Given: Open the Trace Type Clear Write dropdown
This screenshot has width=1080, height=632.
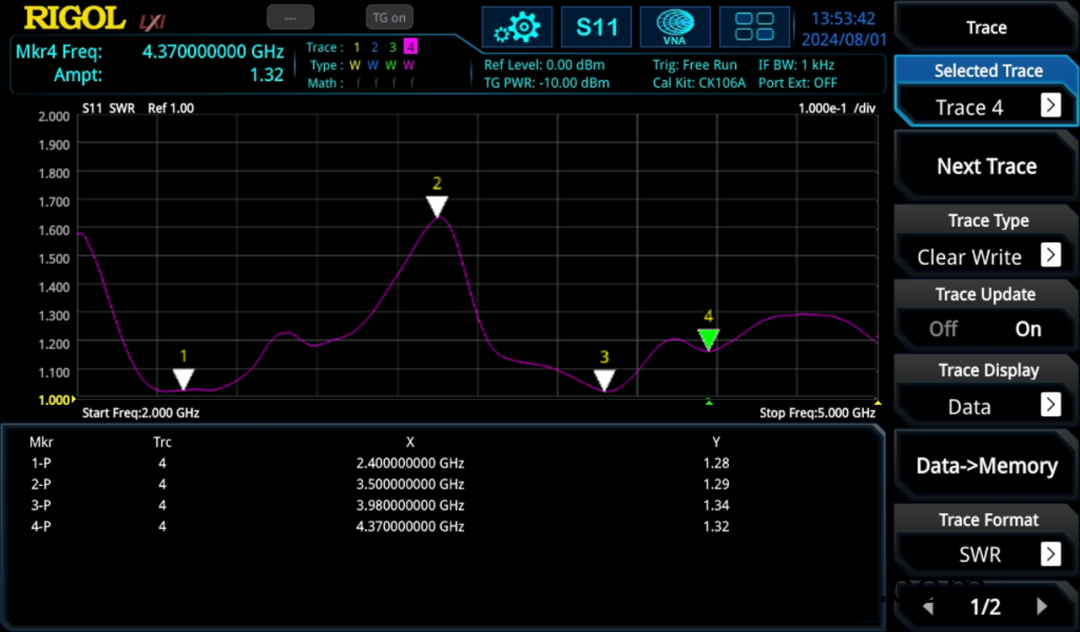Looking at the screenshot, I should pyautogui.click(x=1050, y=255).
